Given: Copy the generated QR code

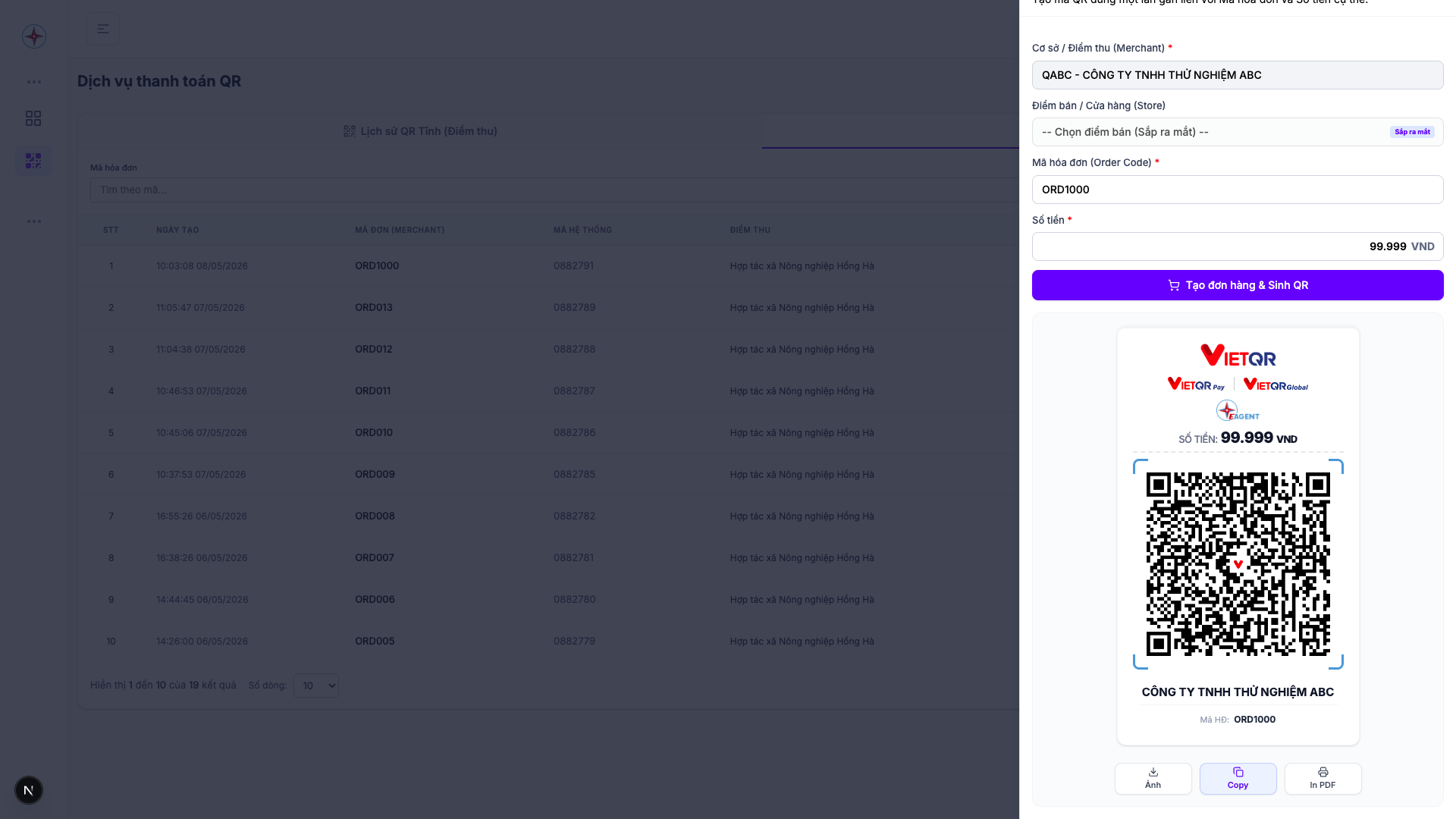Looking at the screenshot, I should 1238,779.
